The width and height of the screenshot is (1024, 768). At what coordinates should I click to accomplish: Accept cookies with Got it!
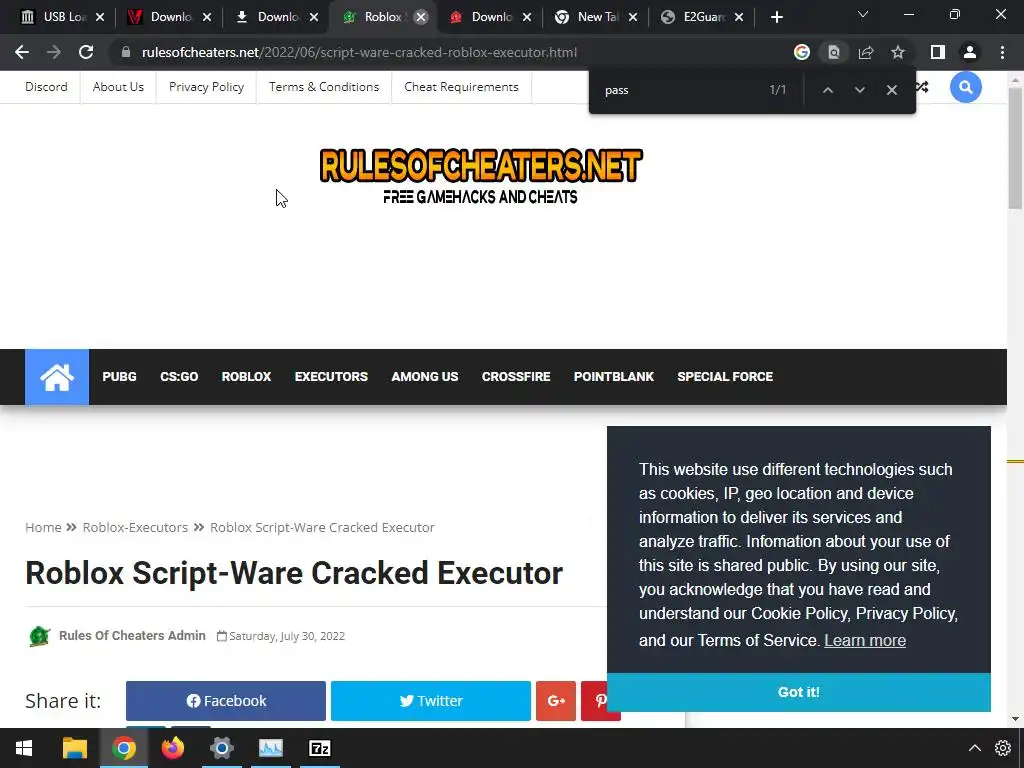pos(799,692)
